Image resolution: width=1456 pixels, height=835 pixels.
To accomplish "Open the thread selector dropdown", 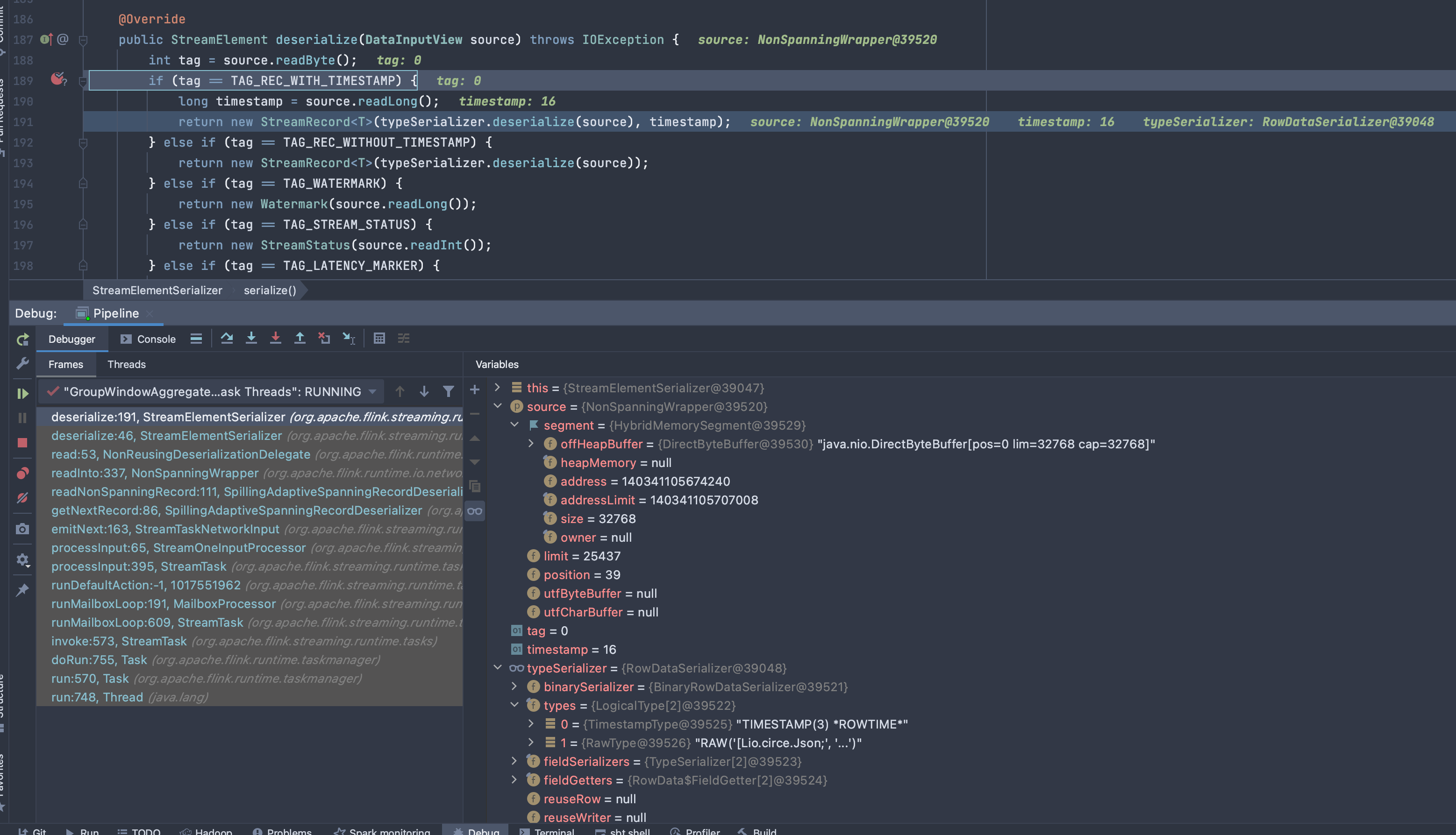I will pyautogui.click(x=373, y=392).
